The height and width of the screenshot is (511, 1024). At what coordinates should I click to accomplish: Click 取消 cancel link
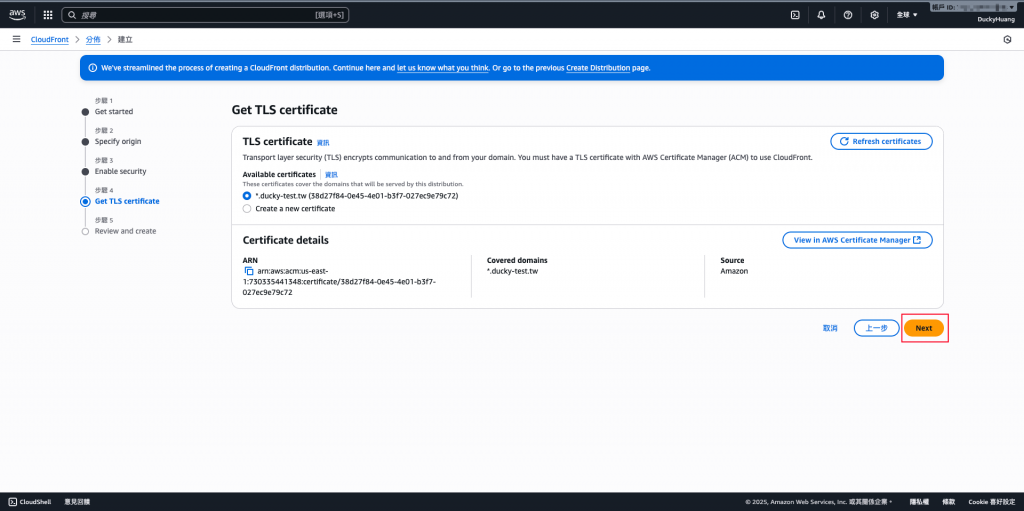click(x=830, y=328)
